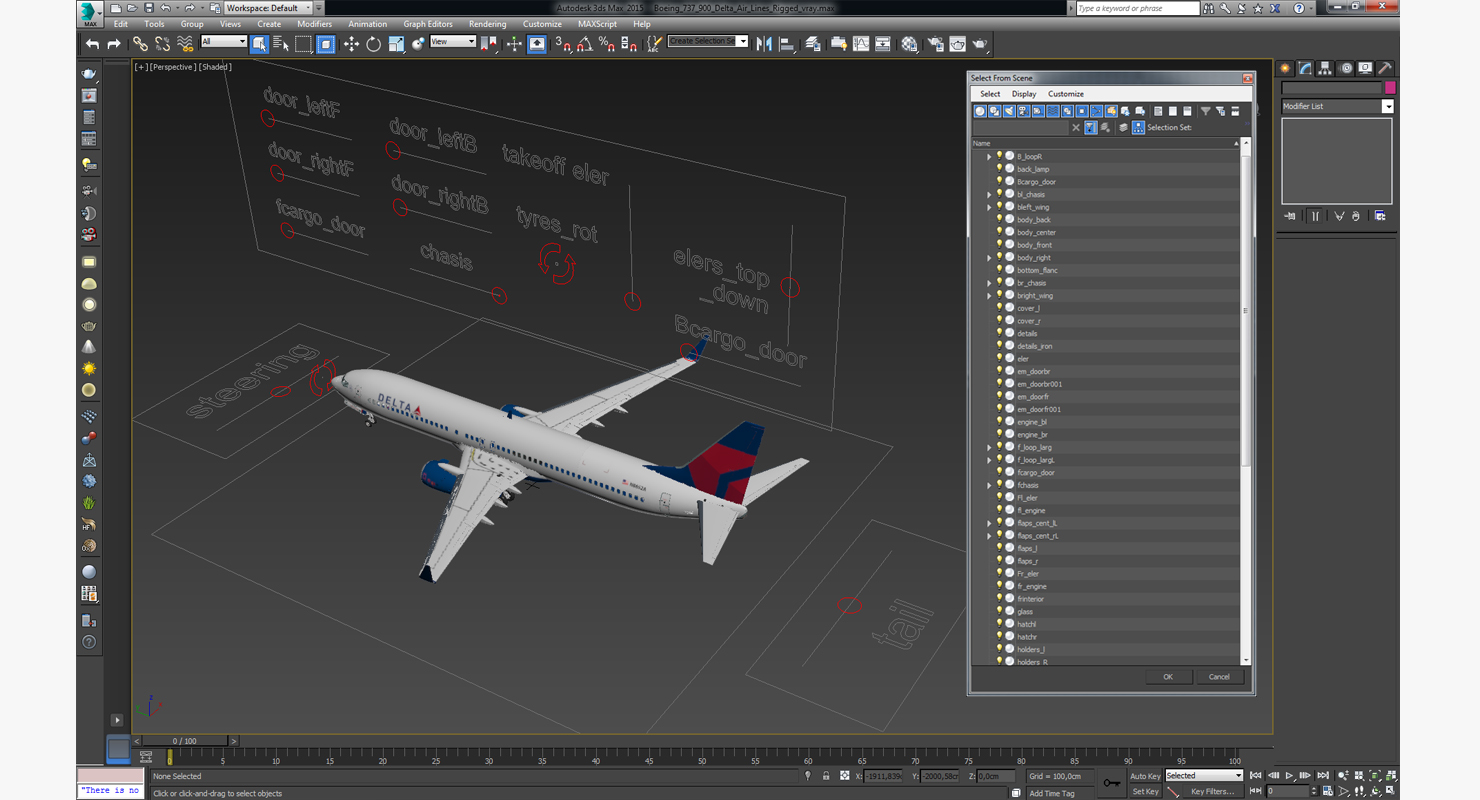Open the Utilities panel hammer tab
The width and height of the screenshot is (1480, 800).
[x=1385, y=68]
